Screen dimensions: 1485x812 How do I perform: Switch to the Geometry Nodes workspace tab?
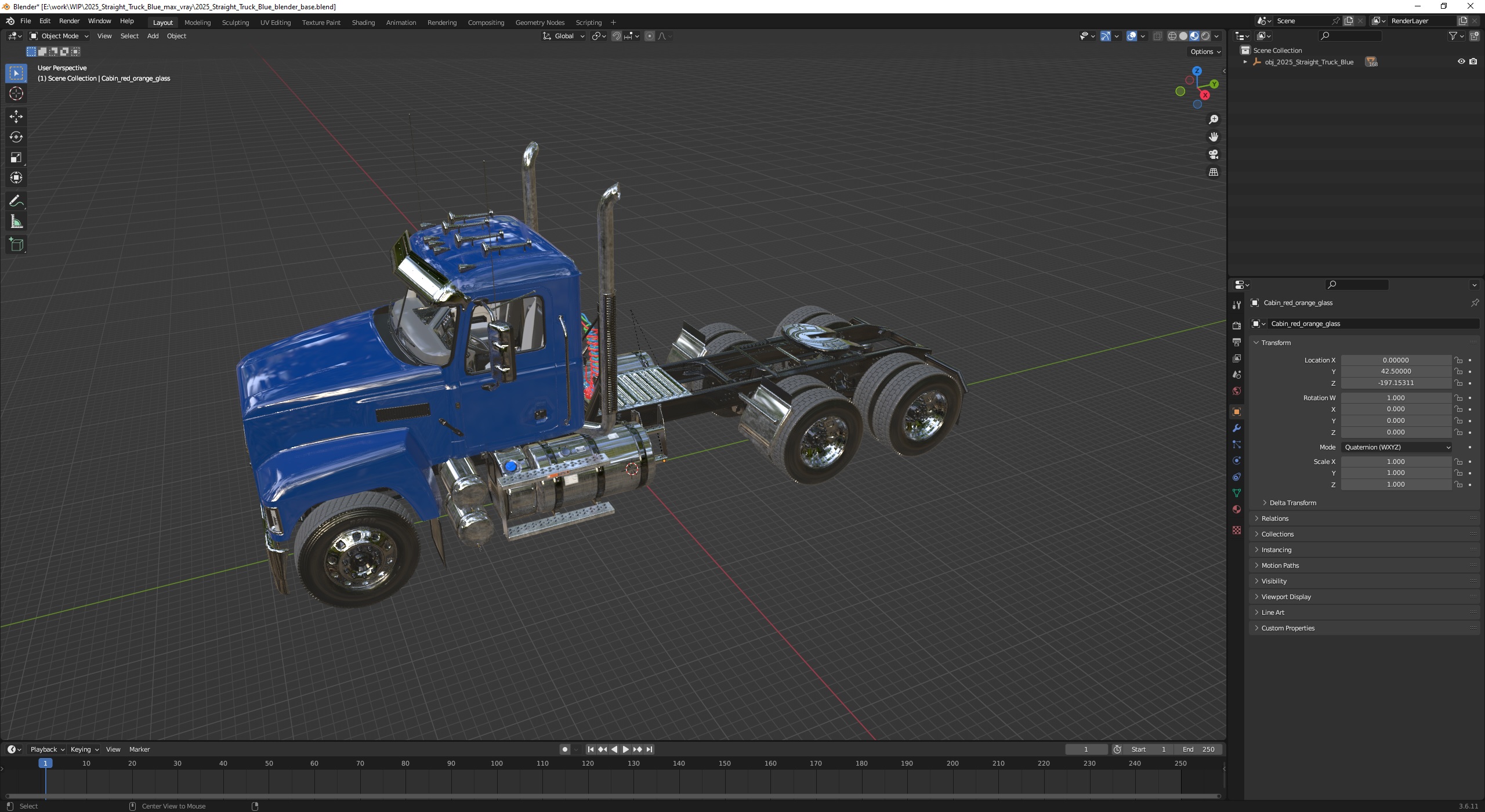539,23
